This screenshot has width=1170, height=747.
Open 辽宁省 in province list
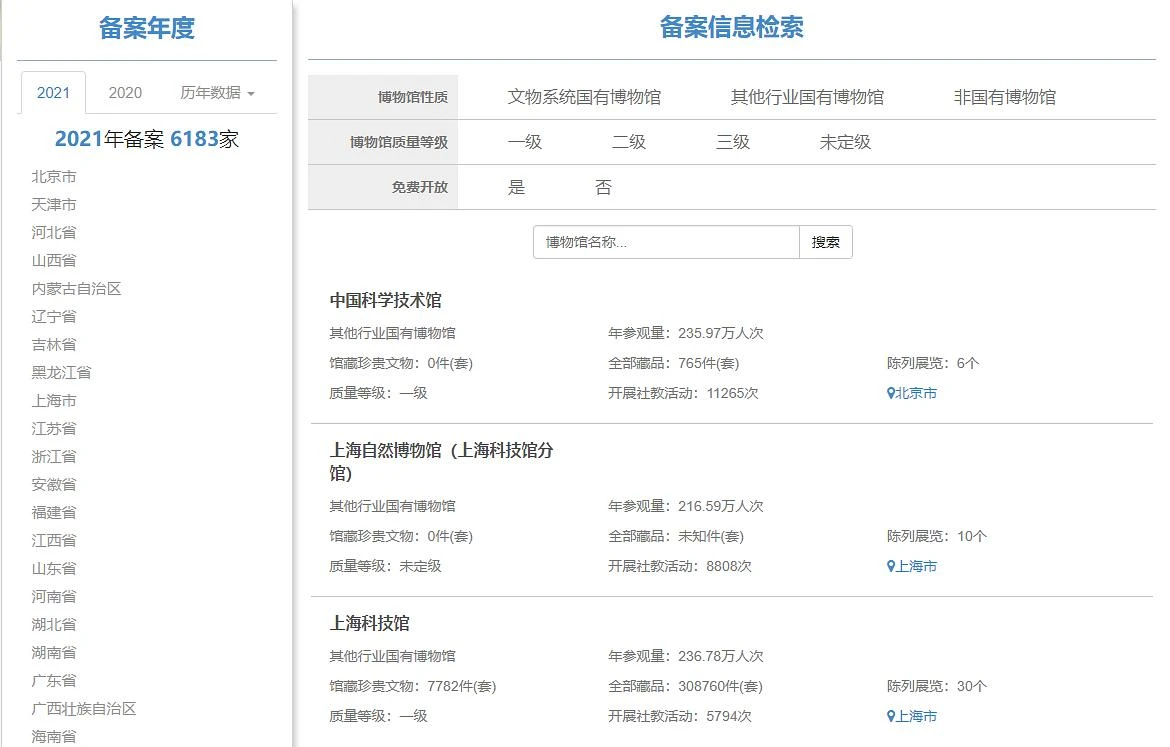coord(54,316)
